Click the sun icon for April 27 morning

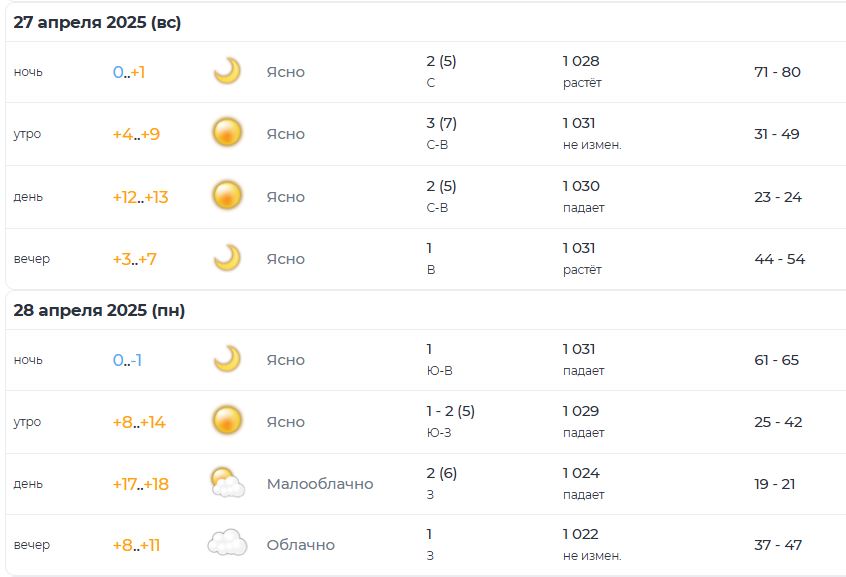(227, 133)
